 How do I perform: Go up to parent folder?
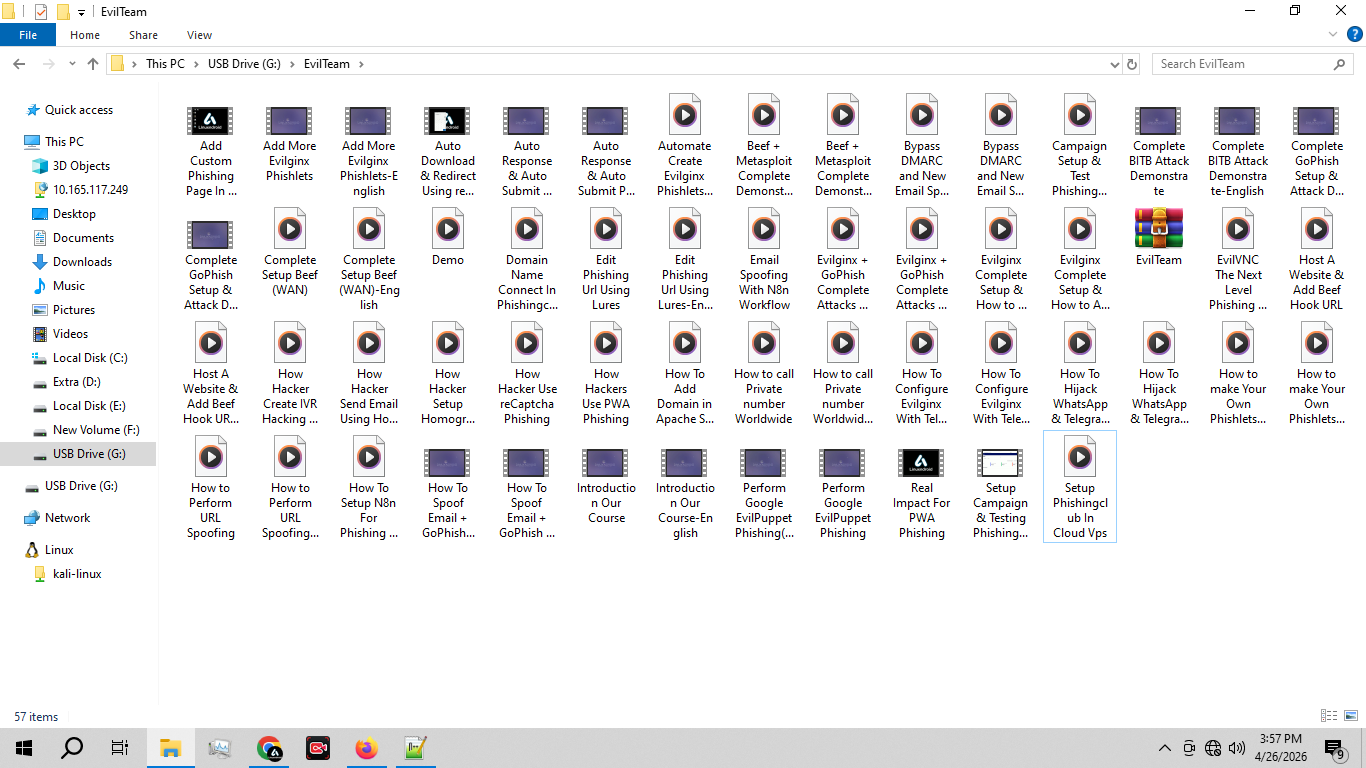(93, 64)
